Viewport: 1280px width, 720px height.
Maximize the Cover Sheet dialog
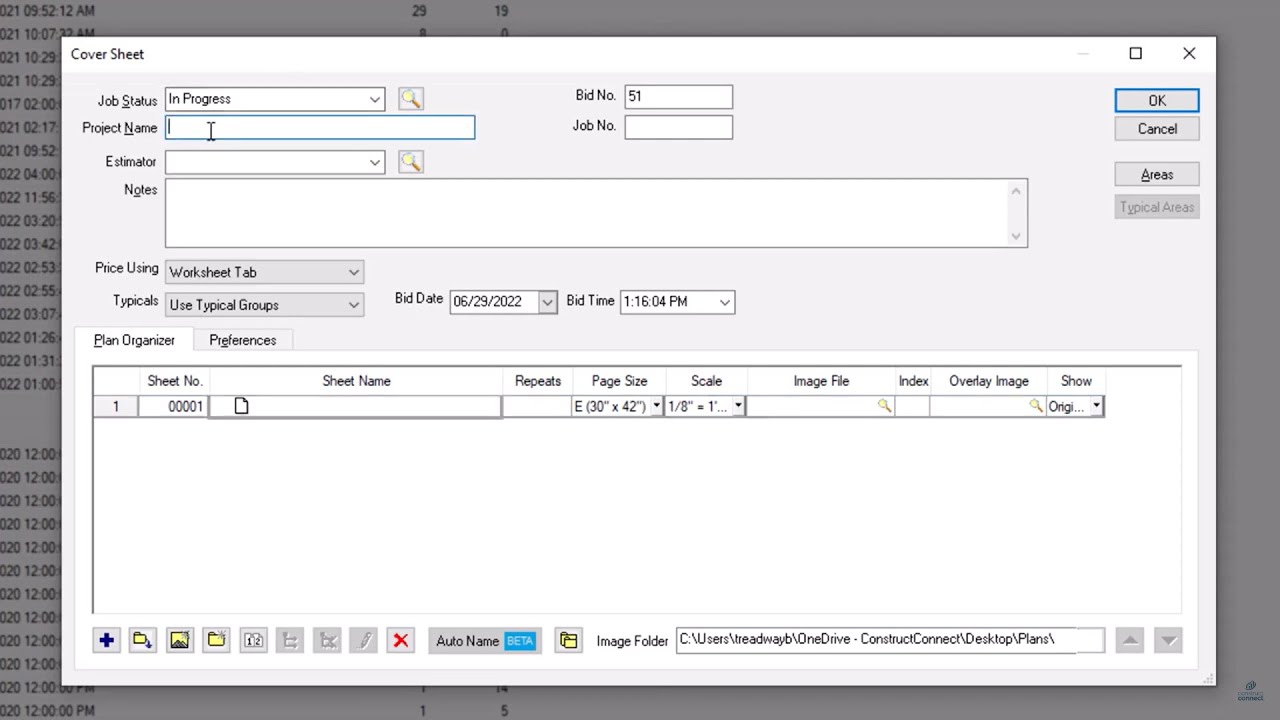pos(1135,54)
